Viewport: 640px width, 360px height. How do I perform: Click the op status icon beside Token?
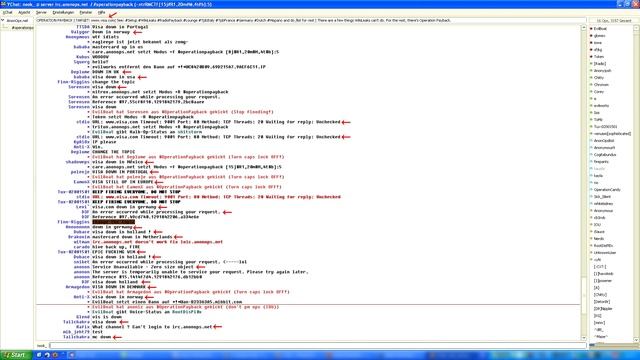(x=591, y=57)
